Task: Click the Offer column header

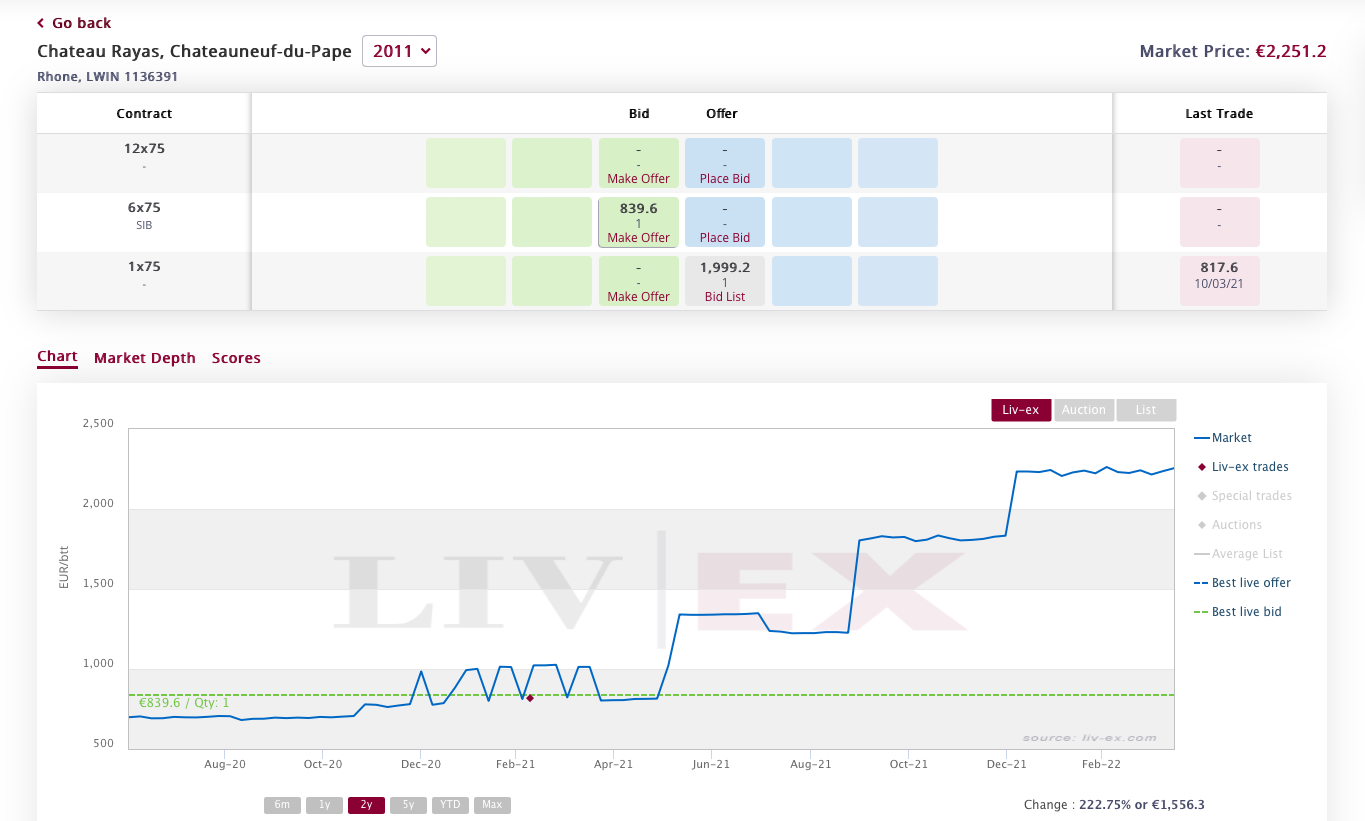Action: [722, 114]
